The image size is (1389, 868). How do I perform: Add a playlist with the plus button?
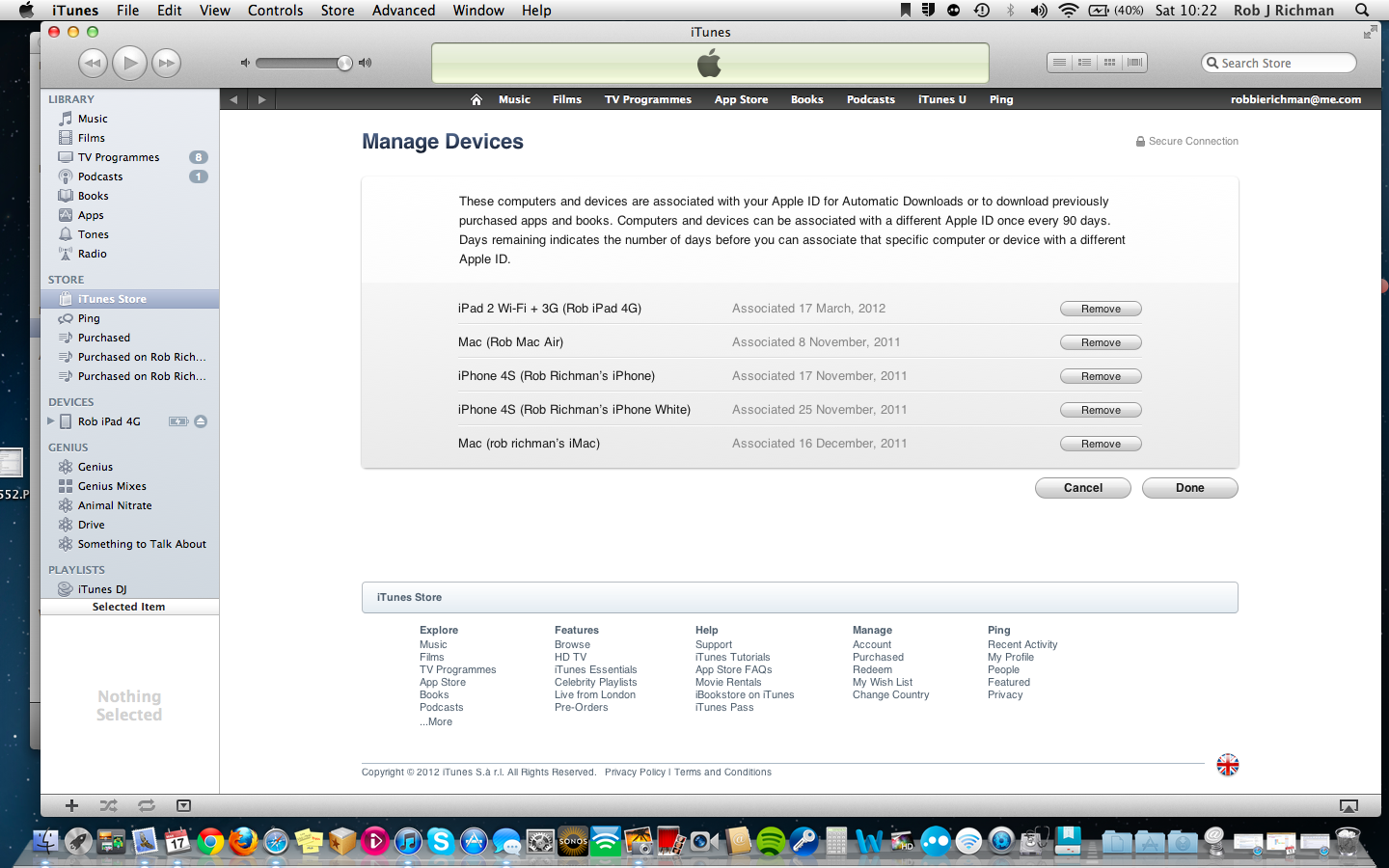point(71,805)
